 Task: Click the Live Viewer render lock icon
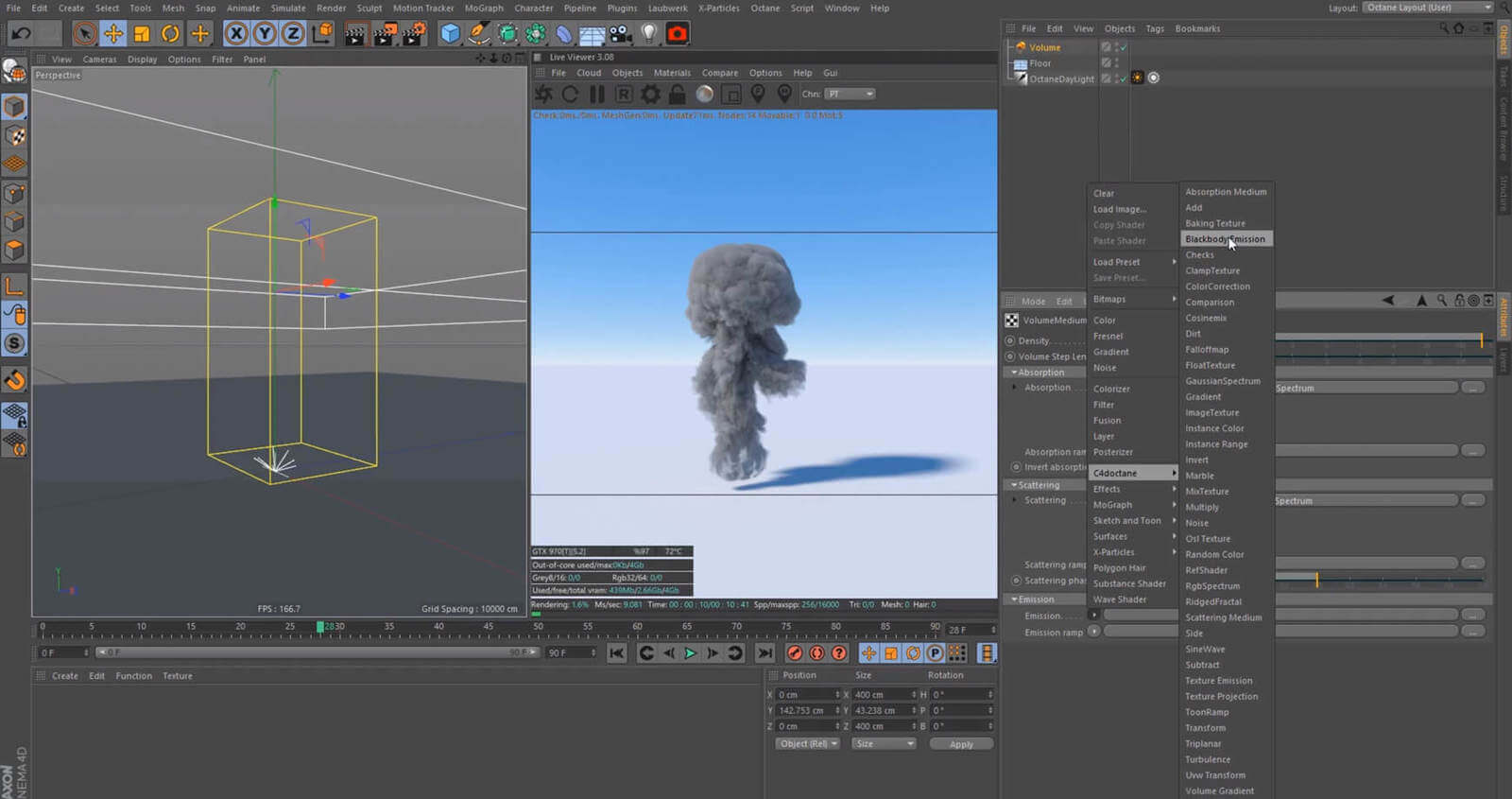(677, 94)
